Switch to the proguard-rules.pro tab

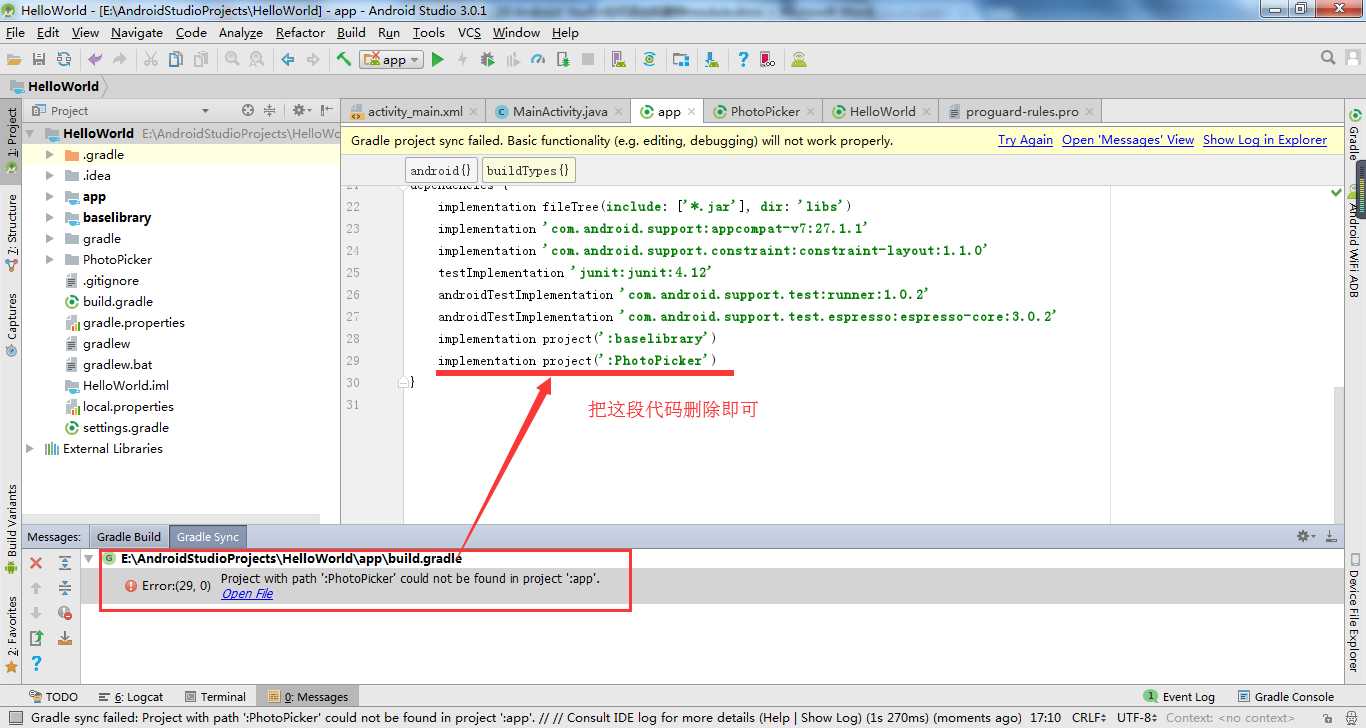click(1021, 111)
